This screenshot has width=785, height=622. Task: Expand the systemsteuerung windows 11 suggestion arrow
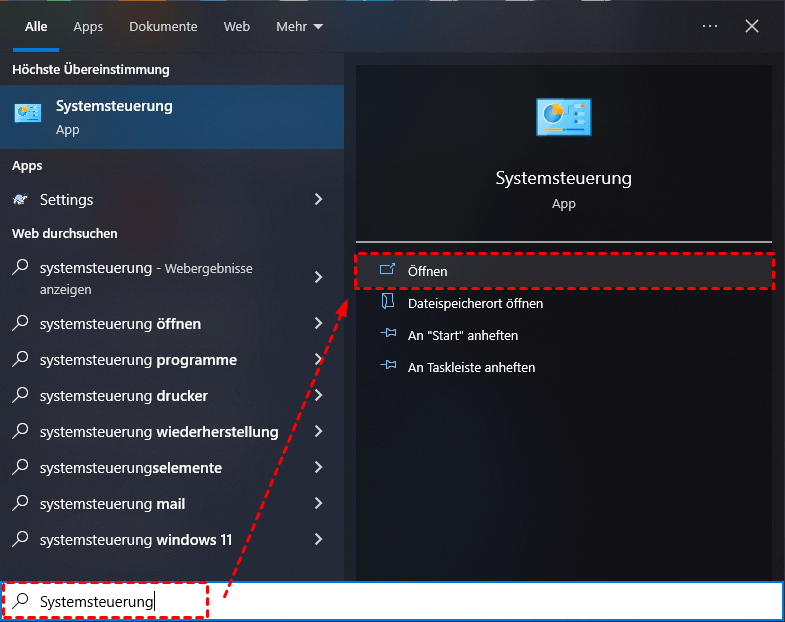pos(318,540)
